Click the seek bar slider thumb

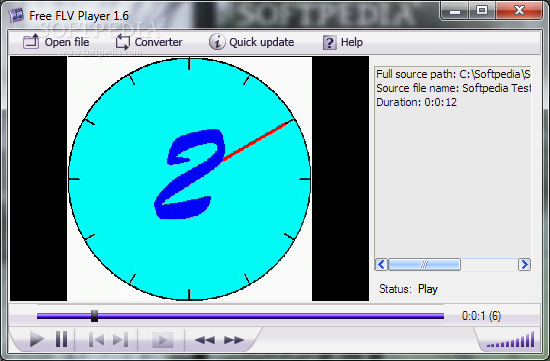pyautogui.click(x=94, y=316)
